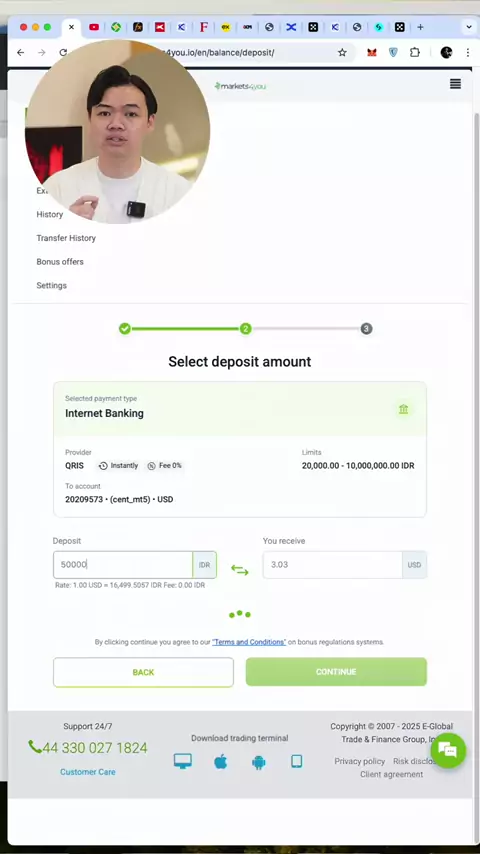Download the desktop trading terminal
The image size is (480, 854).
183,761
